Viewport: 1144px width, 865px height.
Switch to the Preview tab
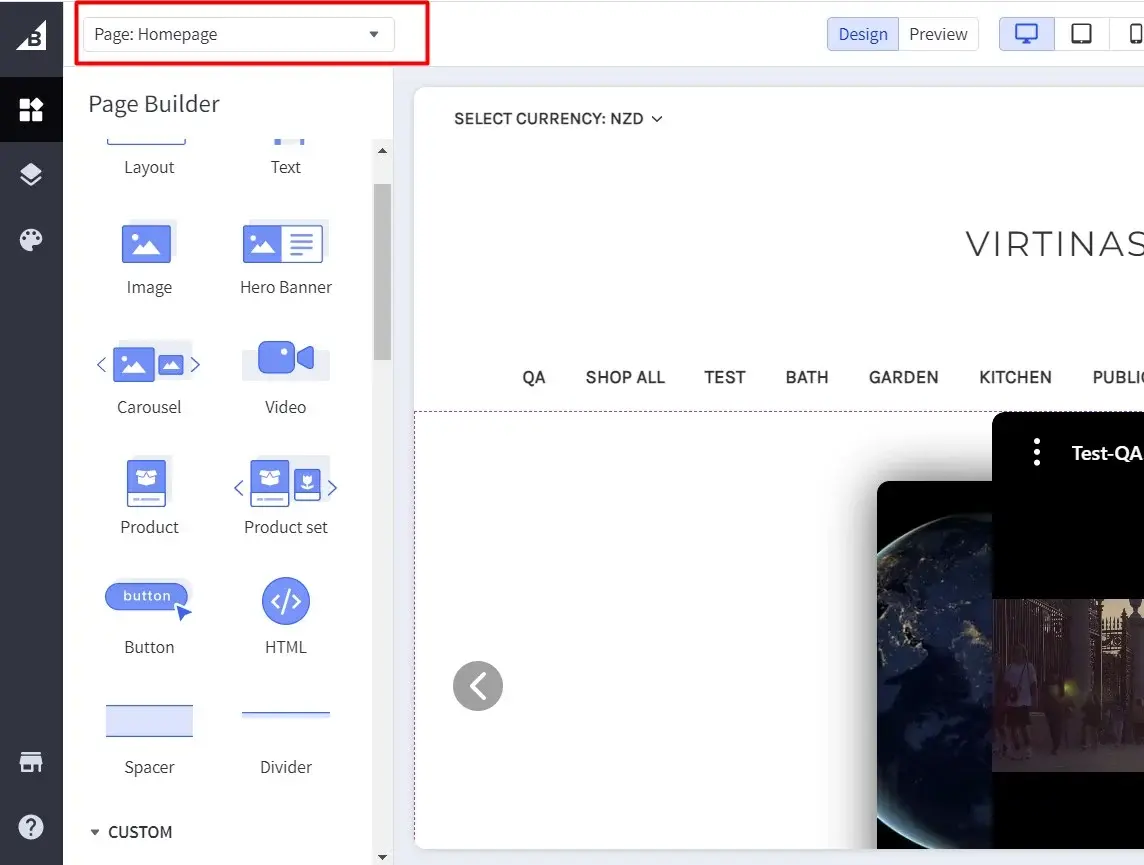pyautogui.click(x=938, y=33)
